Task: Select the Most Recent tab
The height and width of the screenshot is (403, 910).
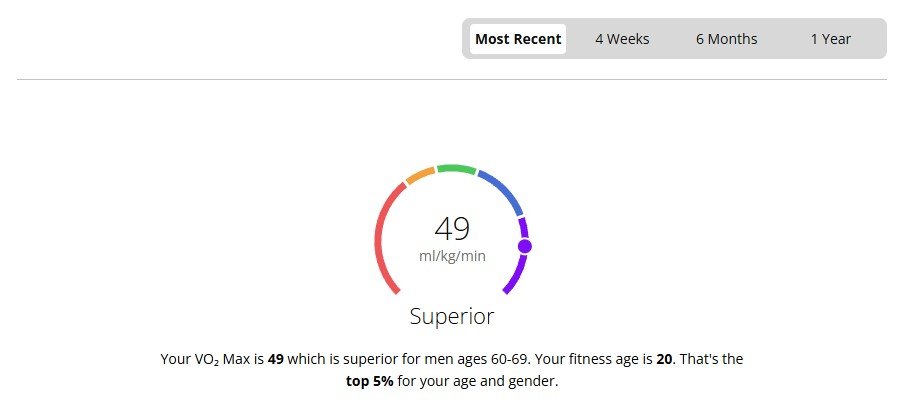Action: pos(518,39)
